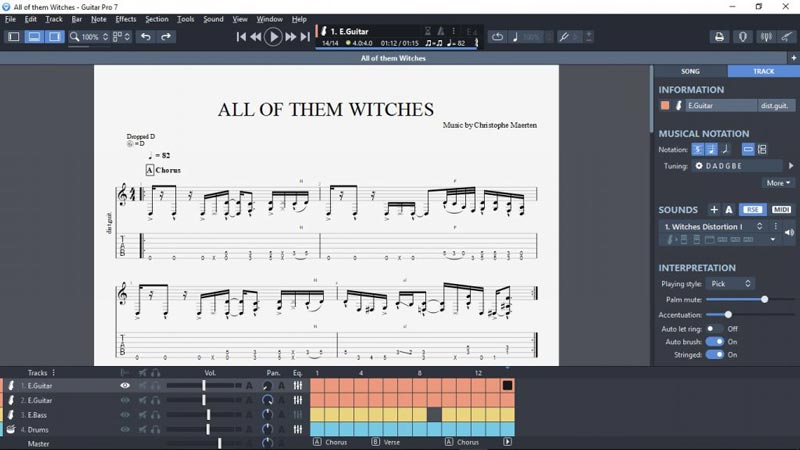Show E.Bass track with eye icon
This screenshot has height=450, width=800.
pos(125,415)
